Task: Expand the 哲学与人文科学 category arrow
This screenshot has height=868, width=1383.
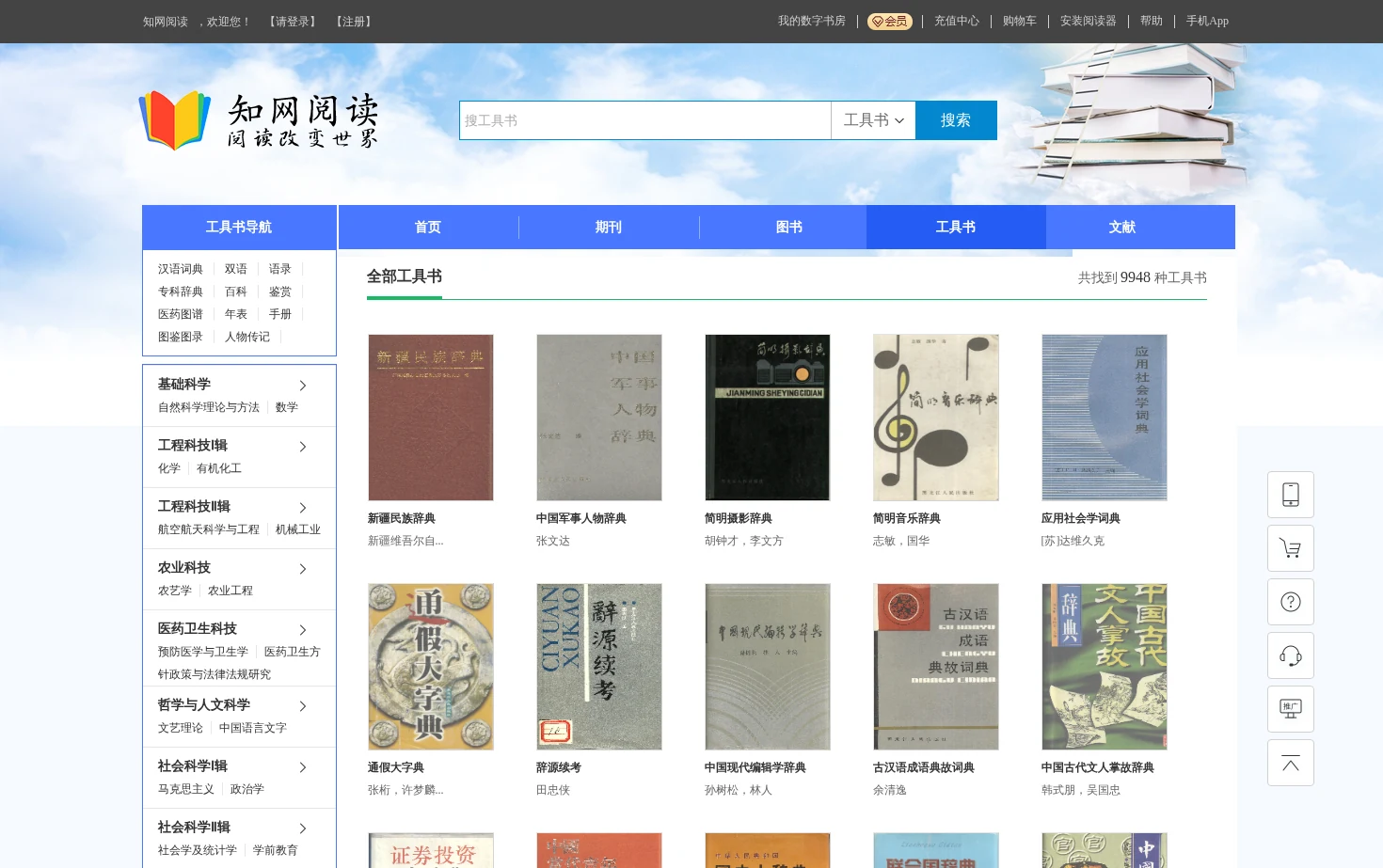Action: click(303, 706)
